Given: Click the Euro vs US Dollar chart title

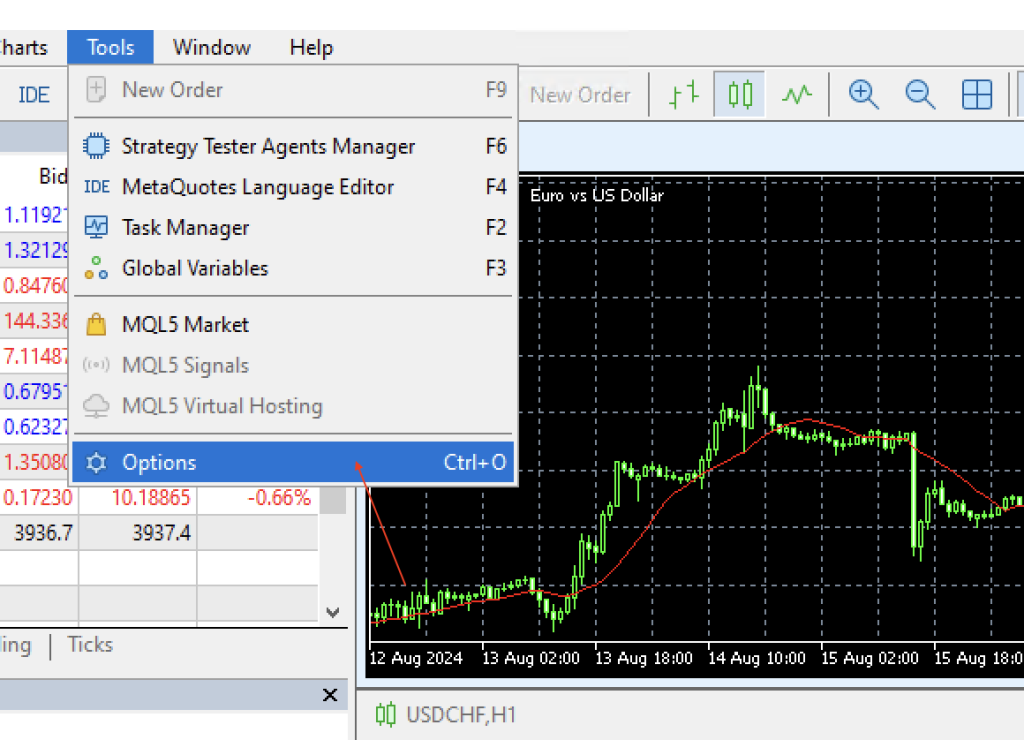Looking at the screenshot, I should point(596,195).
